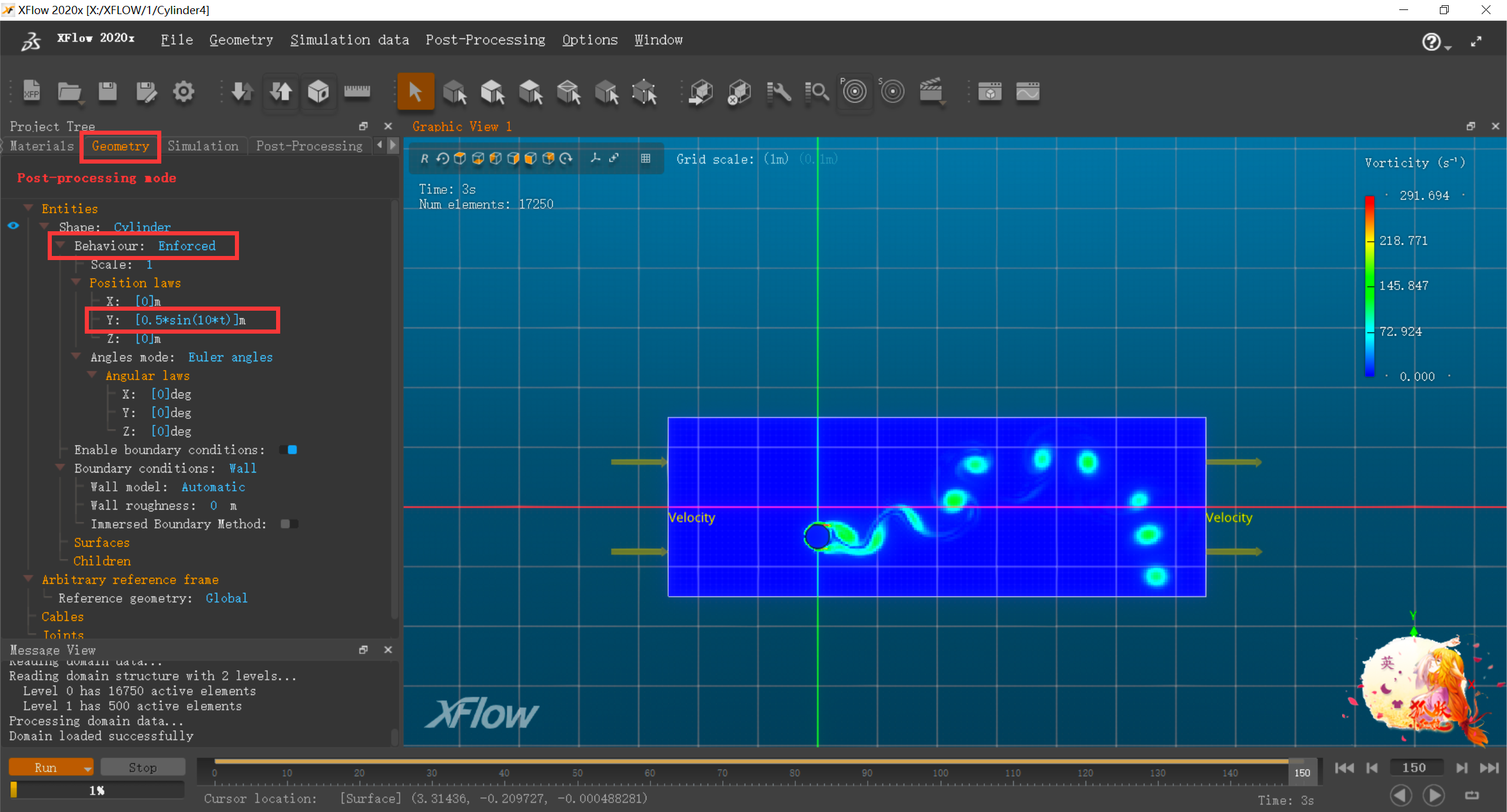The image size is (1507, 812).
Task: Open the project settings gear icon
Action: (183, 92)
